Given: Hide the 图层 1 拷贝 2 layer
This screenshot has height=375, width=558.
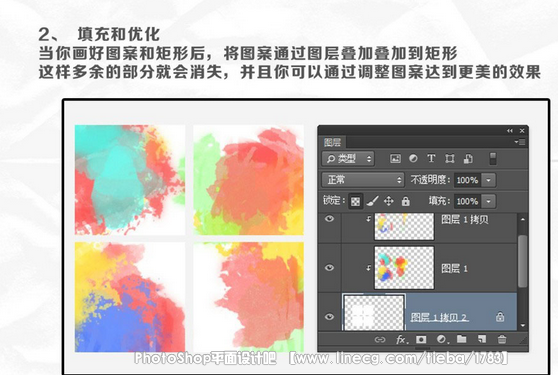Looking at the screenshot, I should tap(330, 316).
